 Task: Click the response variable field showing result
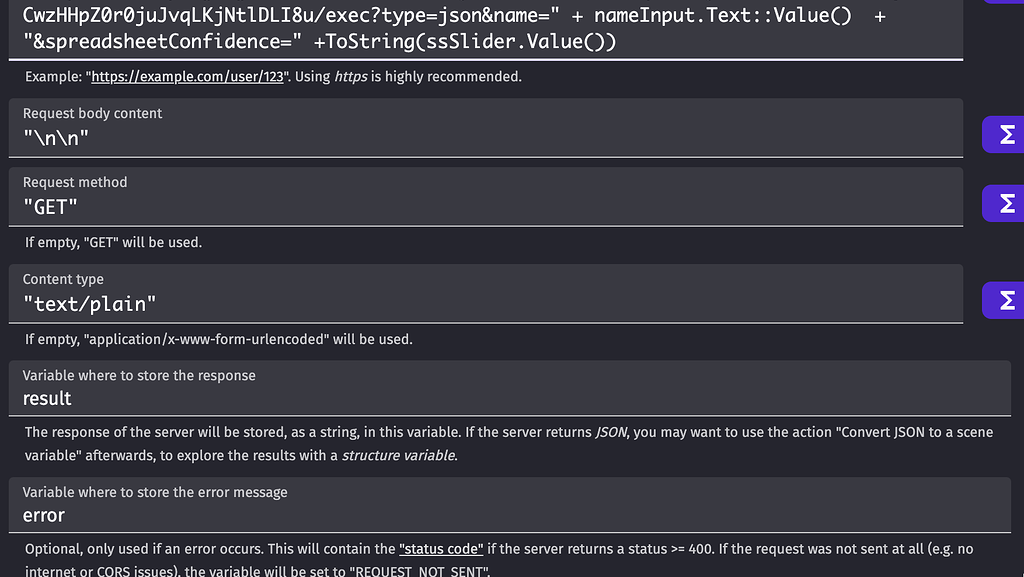pyautogui.click(x=400, y=398)
